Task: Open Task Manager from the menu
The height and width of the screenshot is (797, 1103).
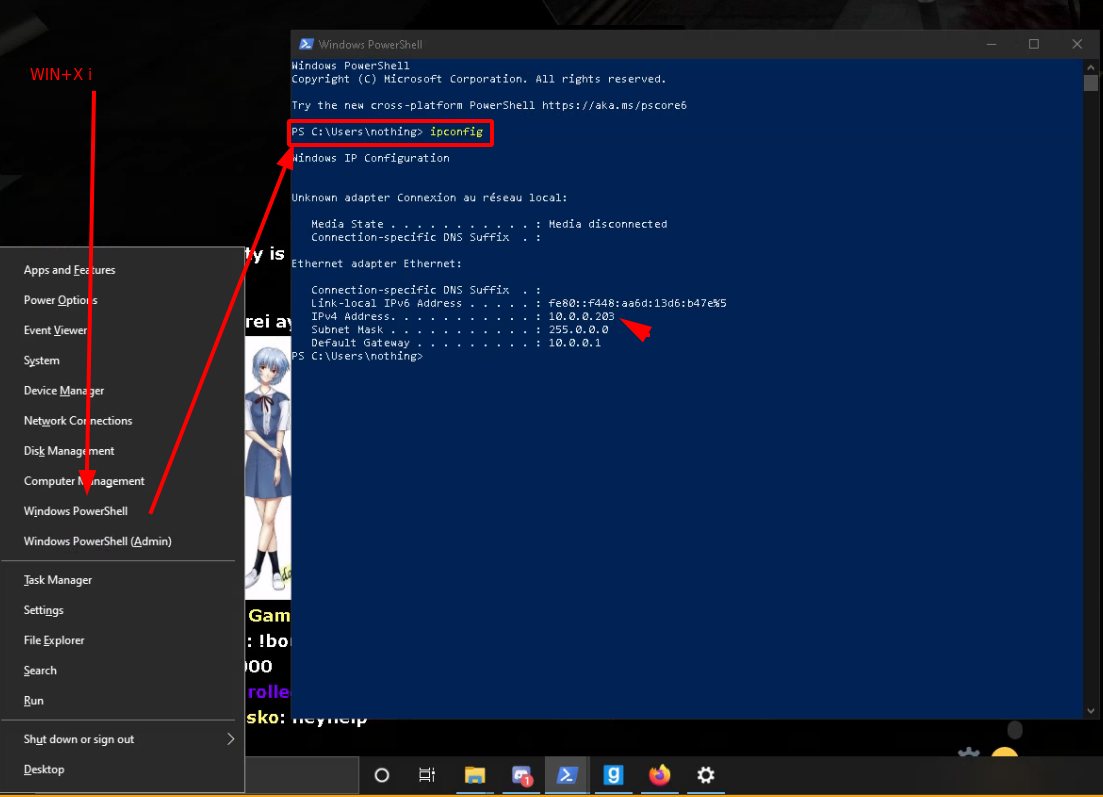Action: click(122, 580)
